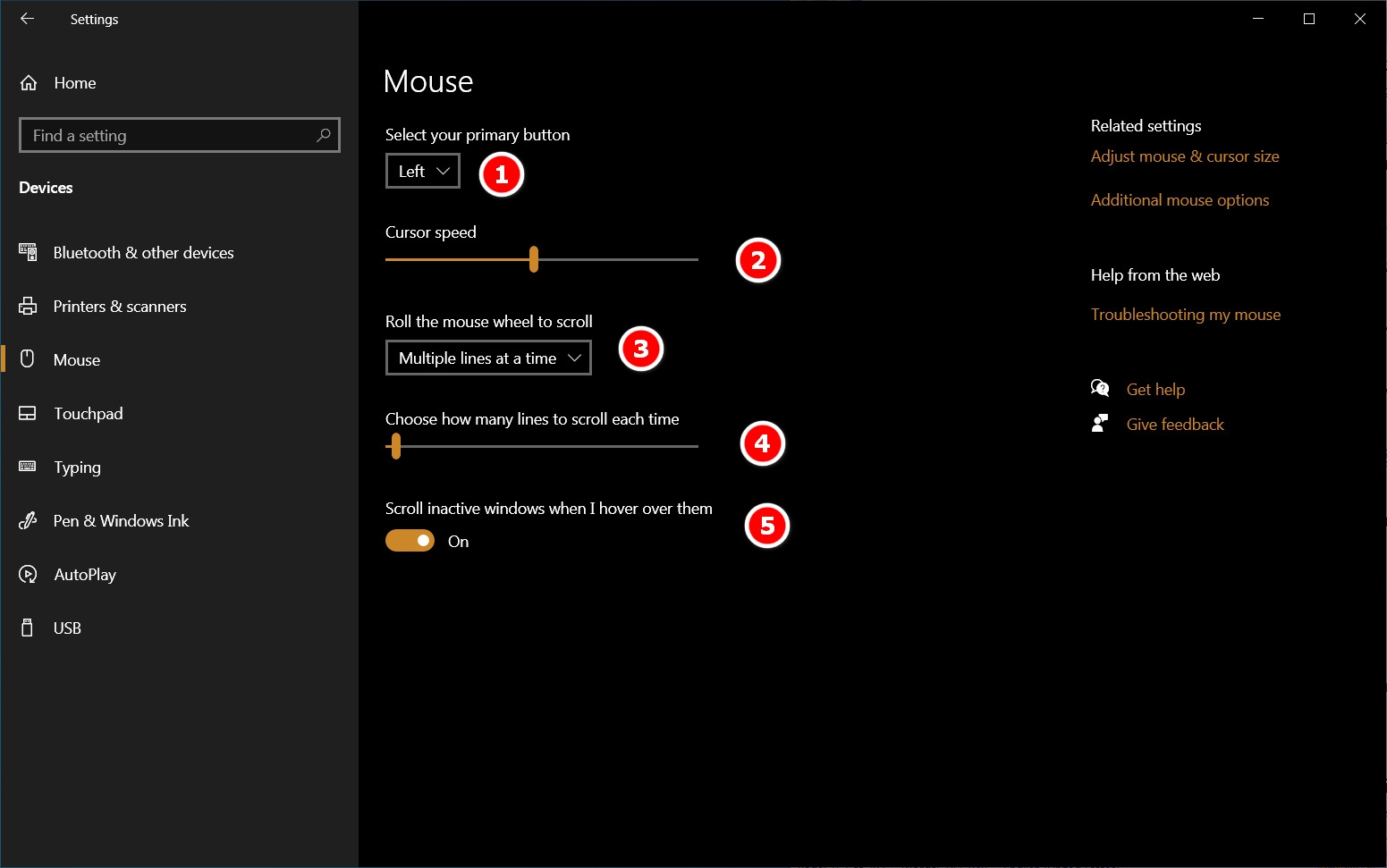Click the USB icon in sidebar
The height and width of the screenshot is (868, 1387).
[x=28, y=628]
